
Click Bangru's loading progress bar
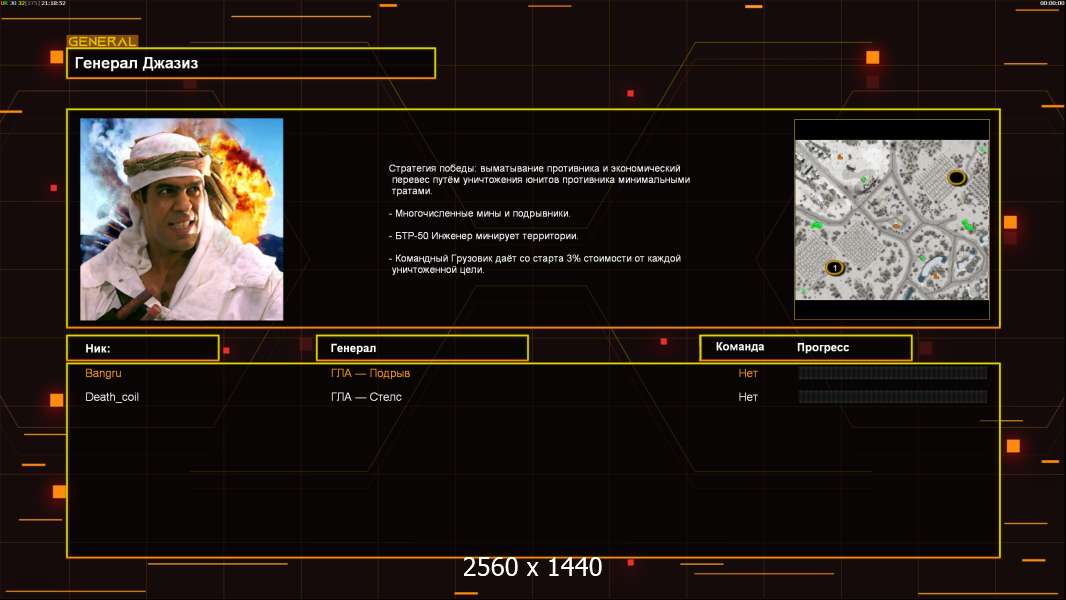point(892,373)
